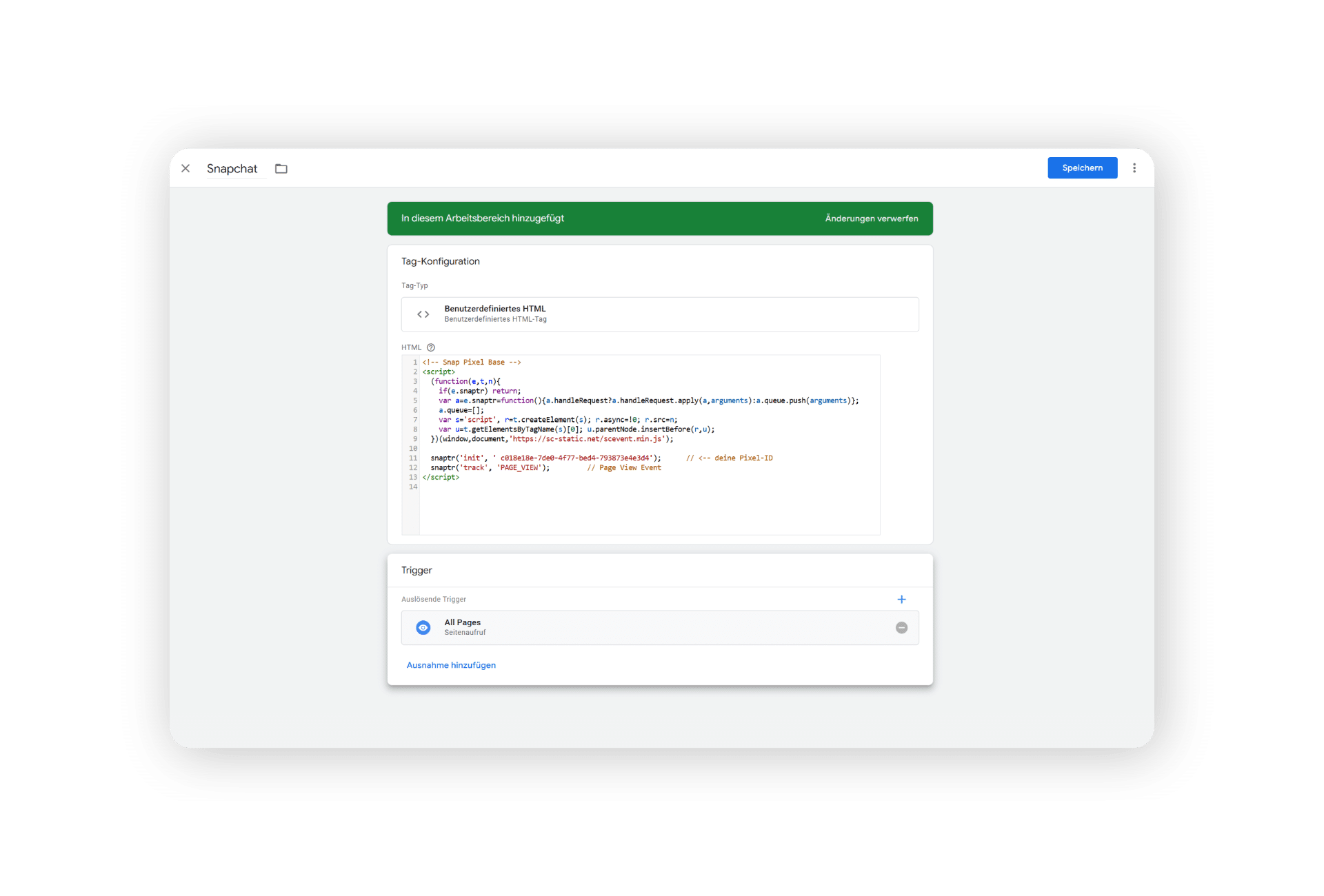Add a trigger with the plus icon
Image resolution: width=1324 pixels, height=896 pixels.
click(x=901, y=600)
